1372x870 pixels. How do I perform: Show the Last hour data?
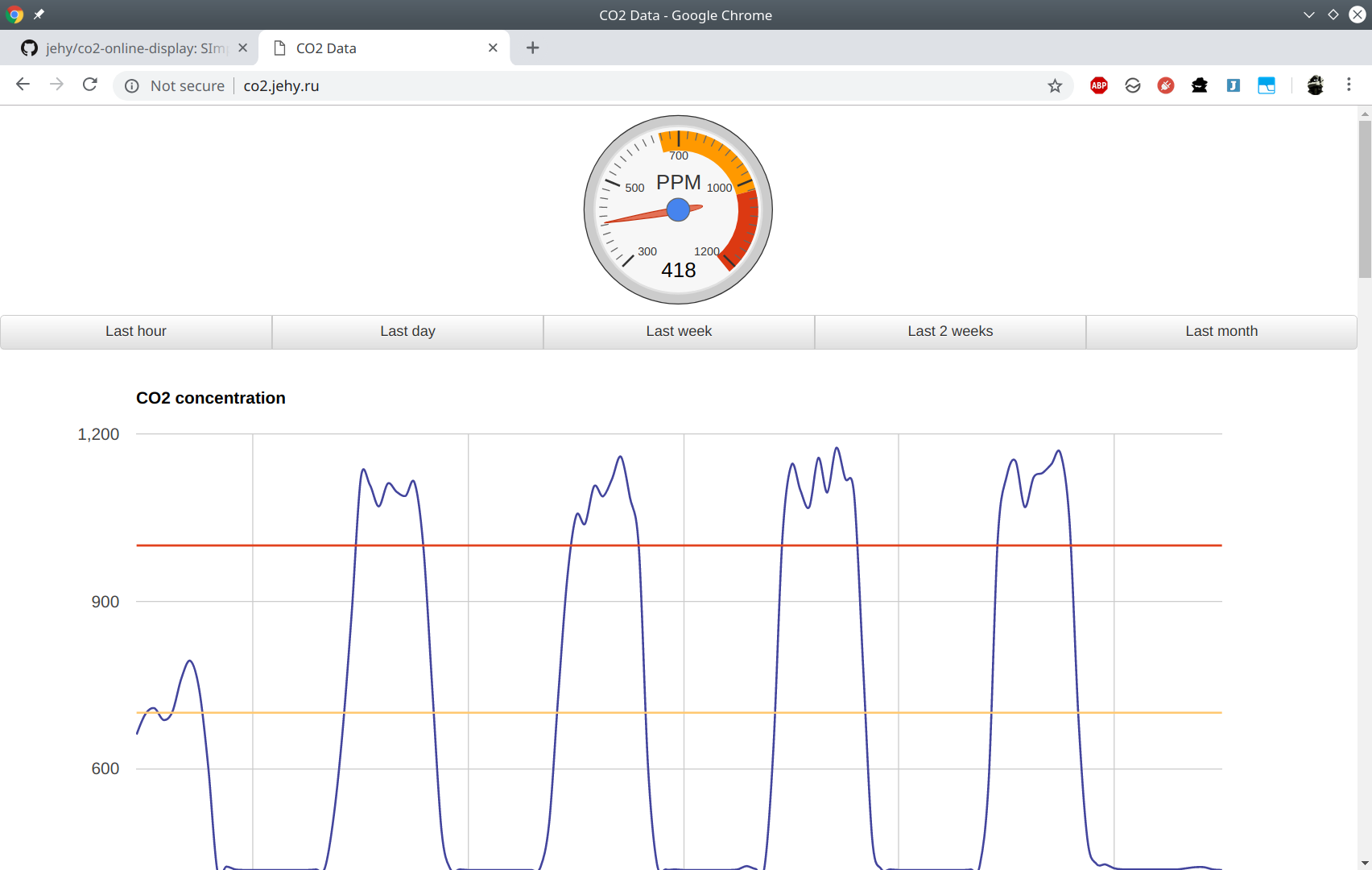(136, 332)
